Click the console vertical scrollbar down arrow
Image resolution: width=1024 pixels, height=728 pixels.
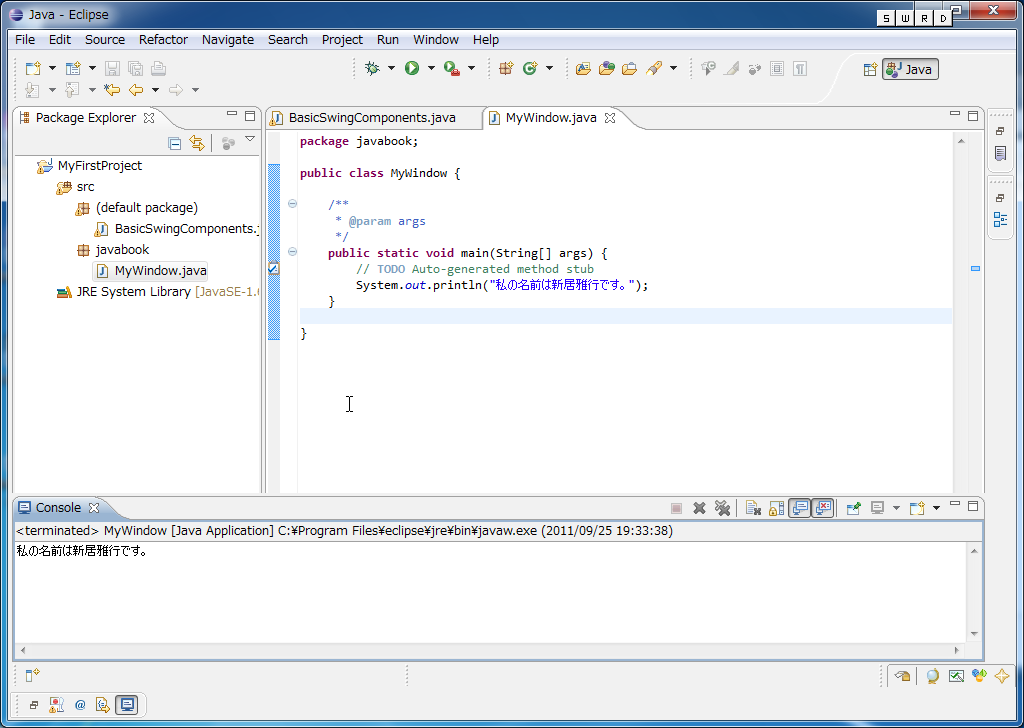[x=975, y=634]
